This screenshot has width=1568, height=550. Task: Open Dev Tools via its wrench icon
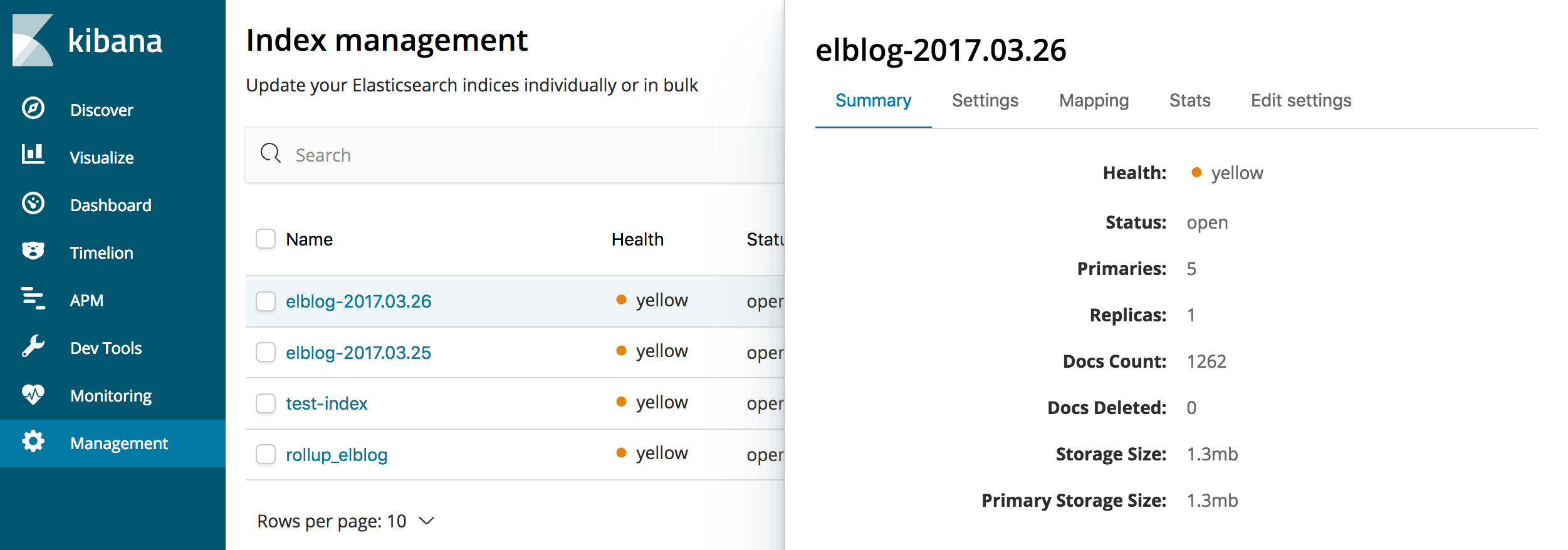pos(33,346)
